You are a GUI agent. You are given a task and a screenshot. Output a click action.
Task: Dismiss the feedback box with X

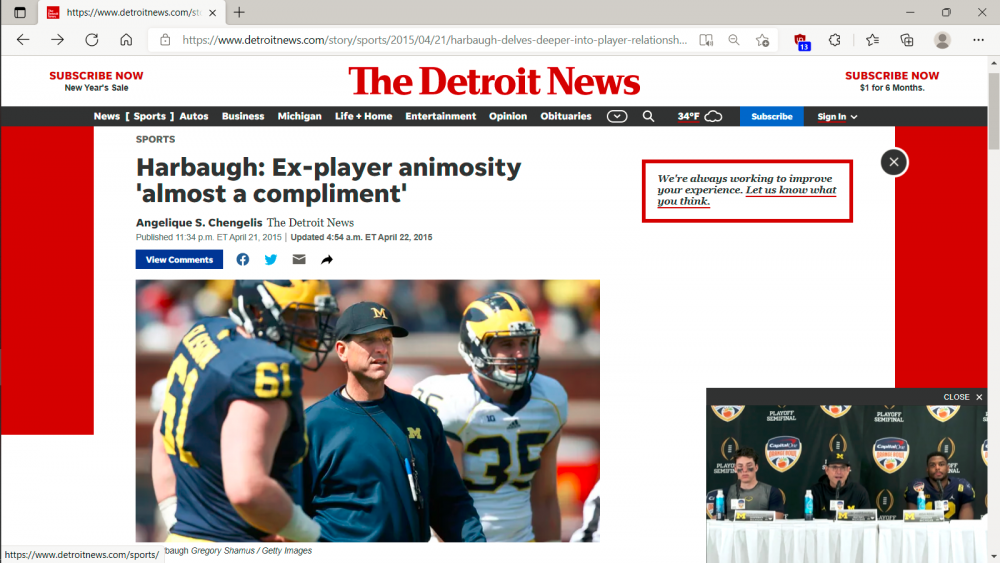point(894,162)
